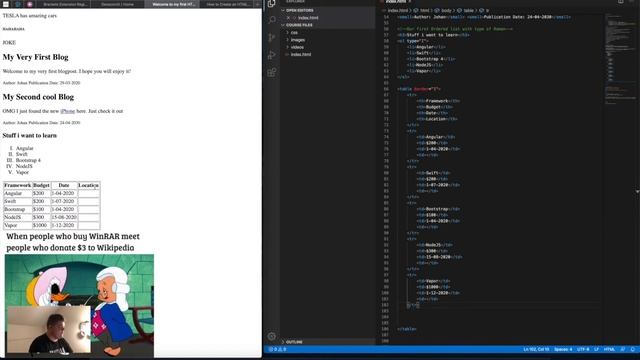The width and height of the screenshot is (640, 360).
Task: Open a new browser tab with the plus button
Action: [x=257, y=4]
